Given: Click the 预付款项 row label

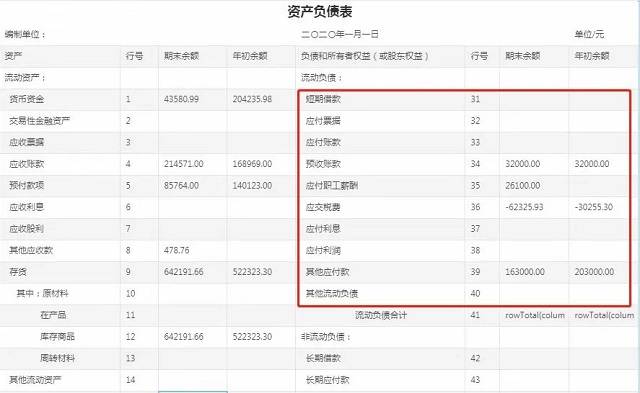Looking at the screenshot, I should (27, 186).
